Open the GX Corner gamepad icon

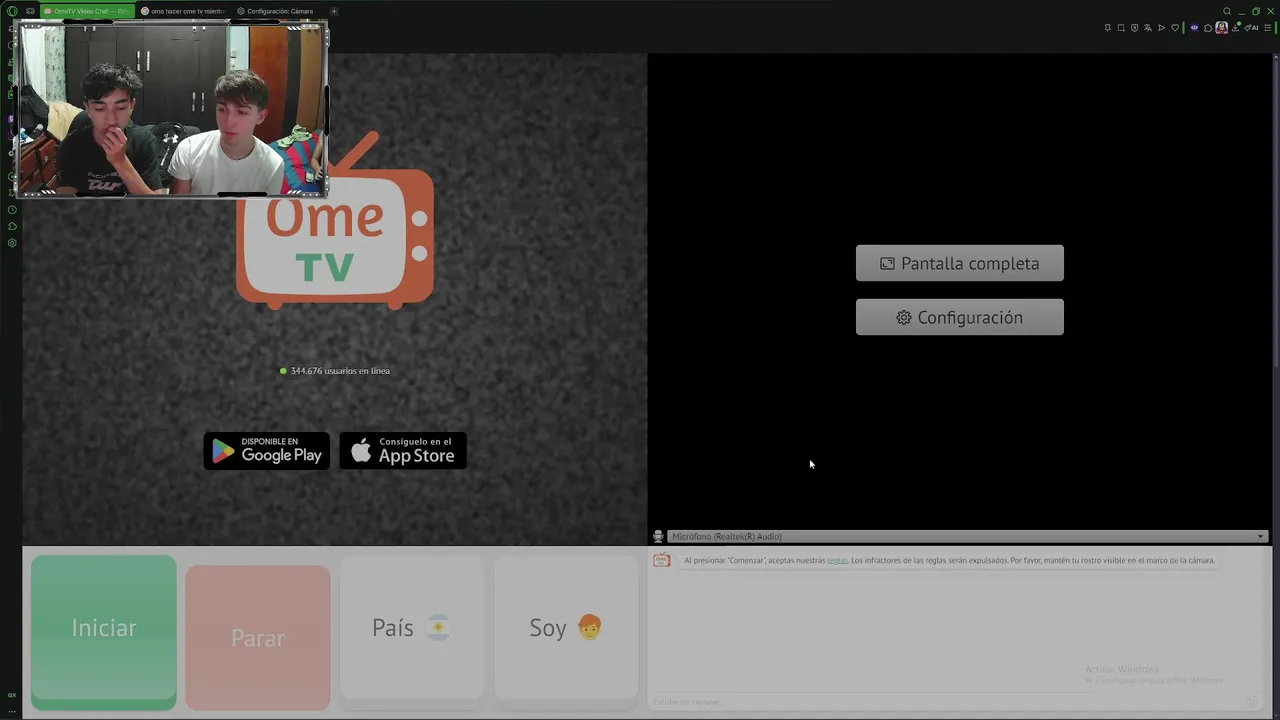coord(31,11)
